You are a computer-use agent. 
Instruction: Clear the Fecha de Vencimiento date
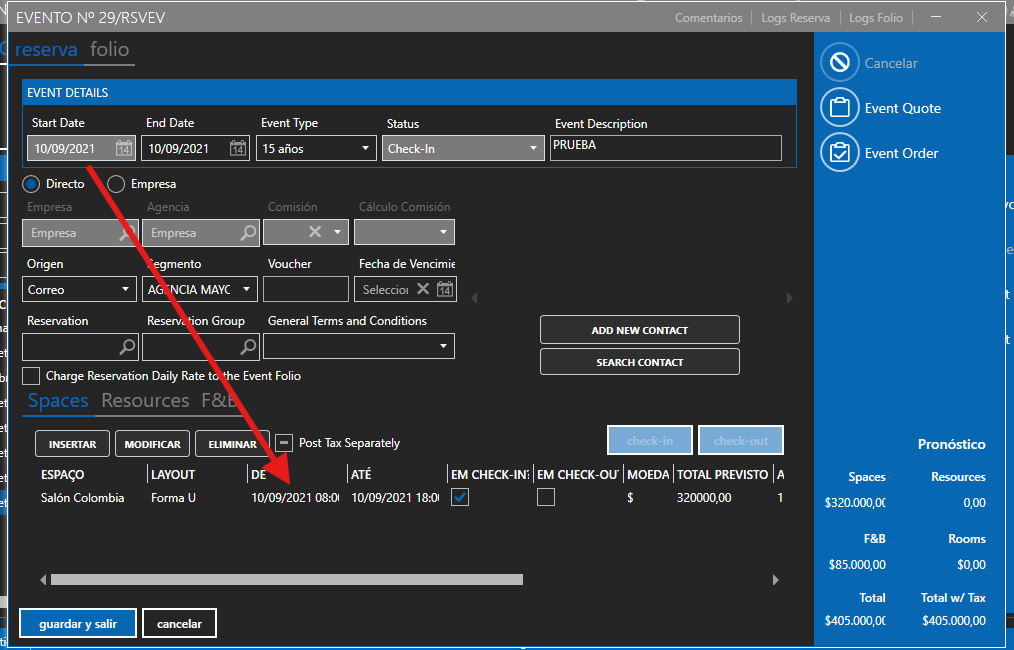pos(423,290)
